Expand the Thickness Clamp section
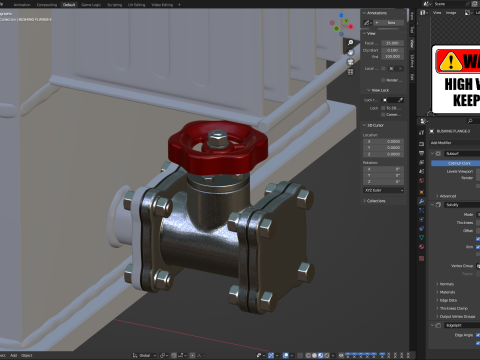The width and height of the screenshot is (480, 360). (x=453, y=308)
